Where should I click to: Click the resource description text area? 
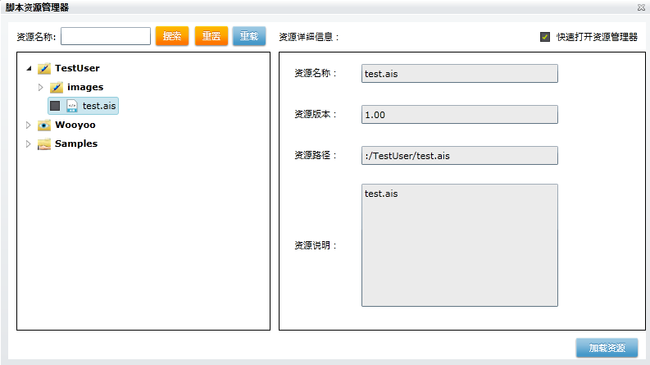(x=459, y=246)
